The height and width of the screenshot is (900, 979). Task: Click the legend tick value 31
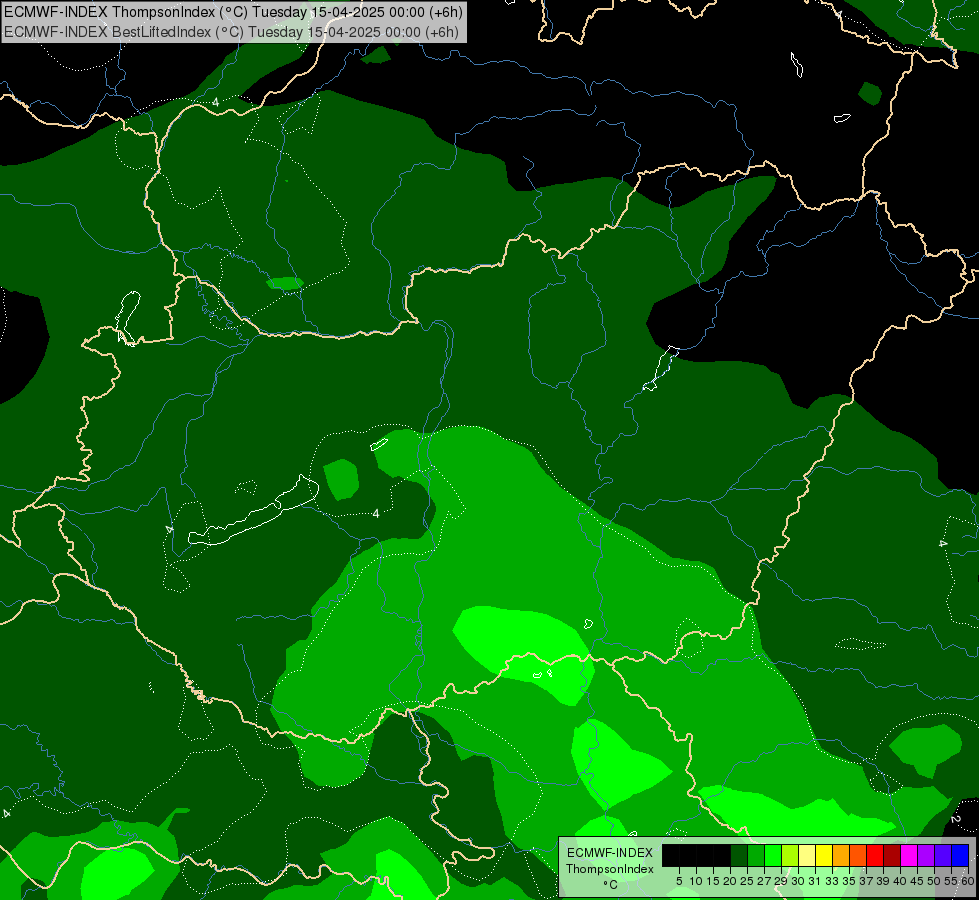click(x=815, y=881)
